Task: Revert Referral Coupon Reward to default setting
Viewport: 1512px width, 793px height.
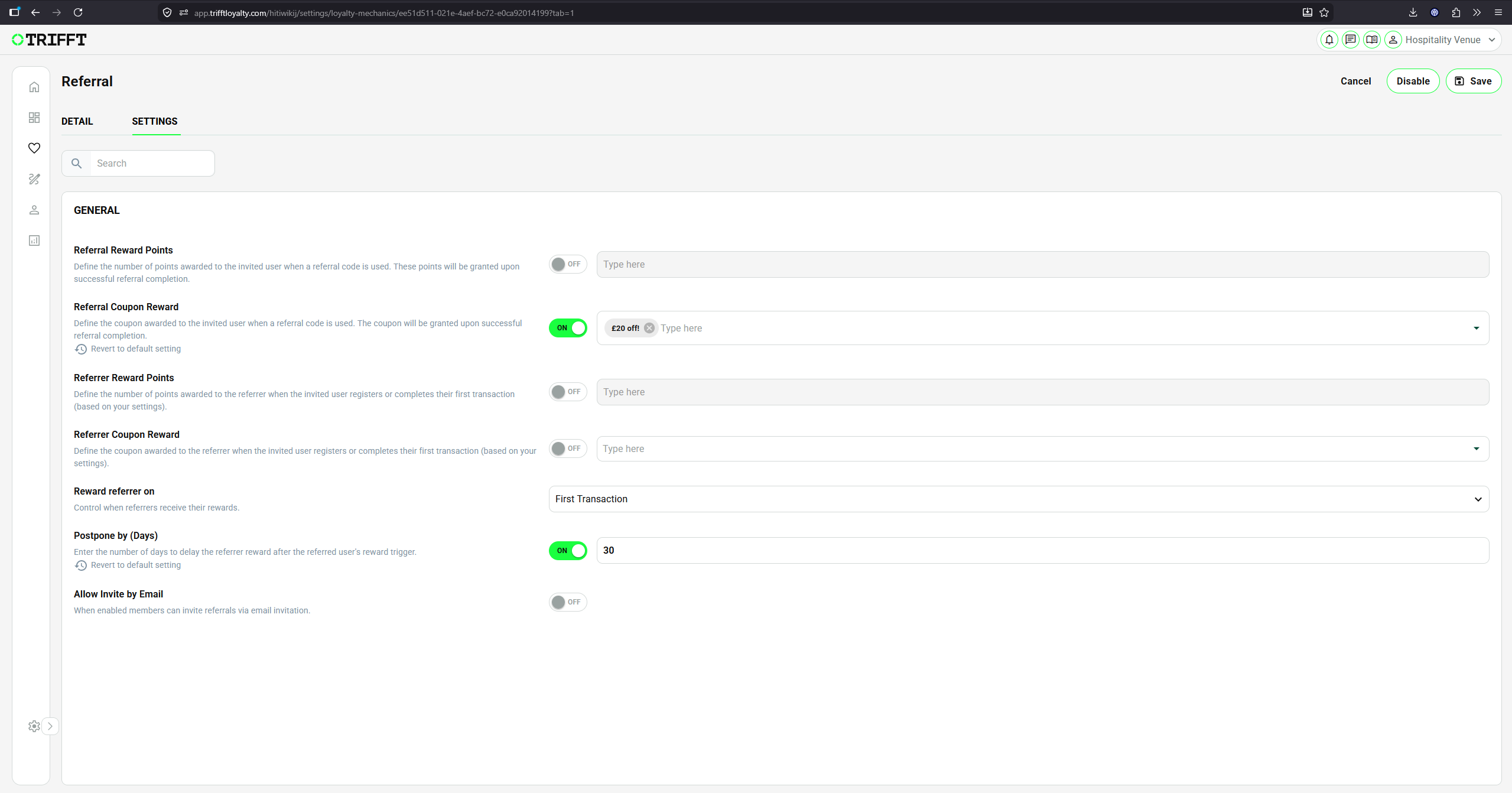Action: tap(128, 349)
